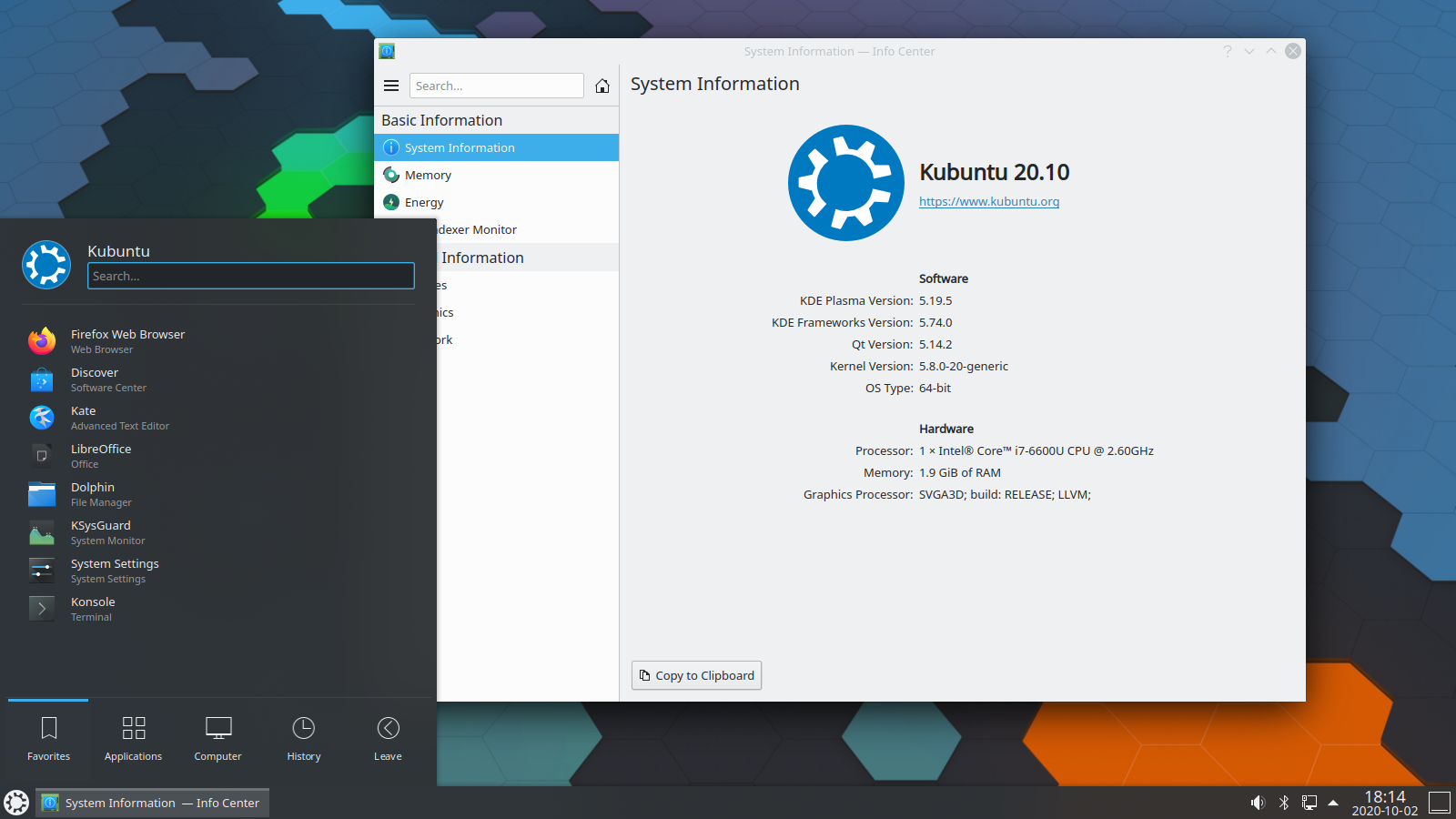
Task: Open Discover Software Center
Action: tap(218, 379)
